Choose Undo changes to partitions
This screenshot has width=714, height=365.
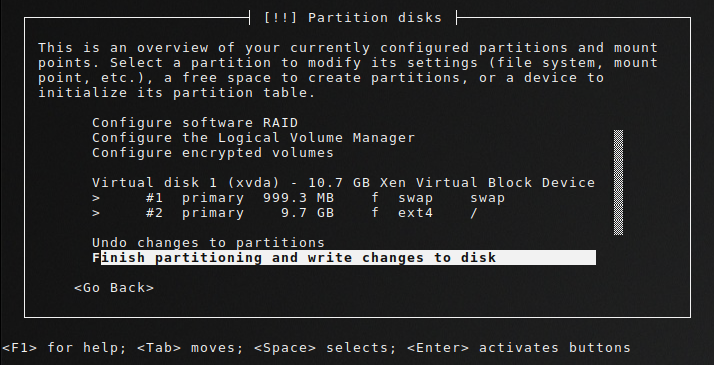tap(208, 243)
